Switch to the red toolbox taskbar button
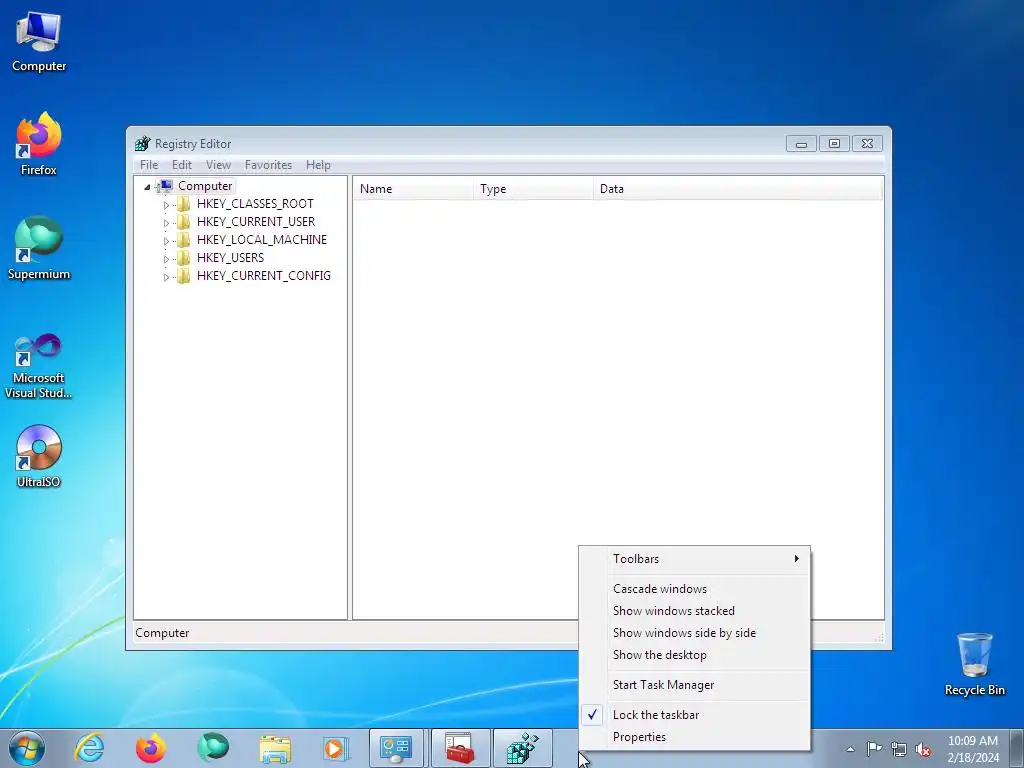The width and height of the screenshot is (1024, 768). [x=460, y=748]
